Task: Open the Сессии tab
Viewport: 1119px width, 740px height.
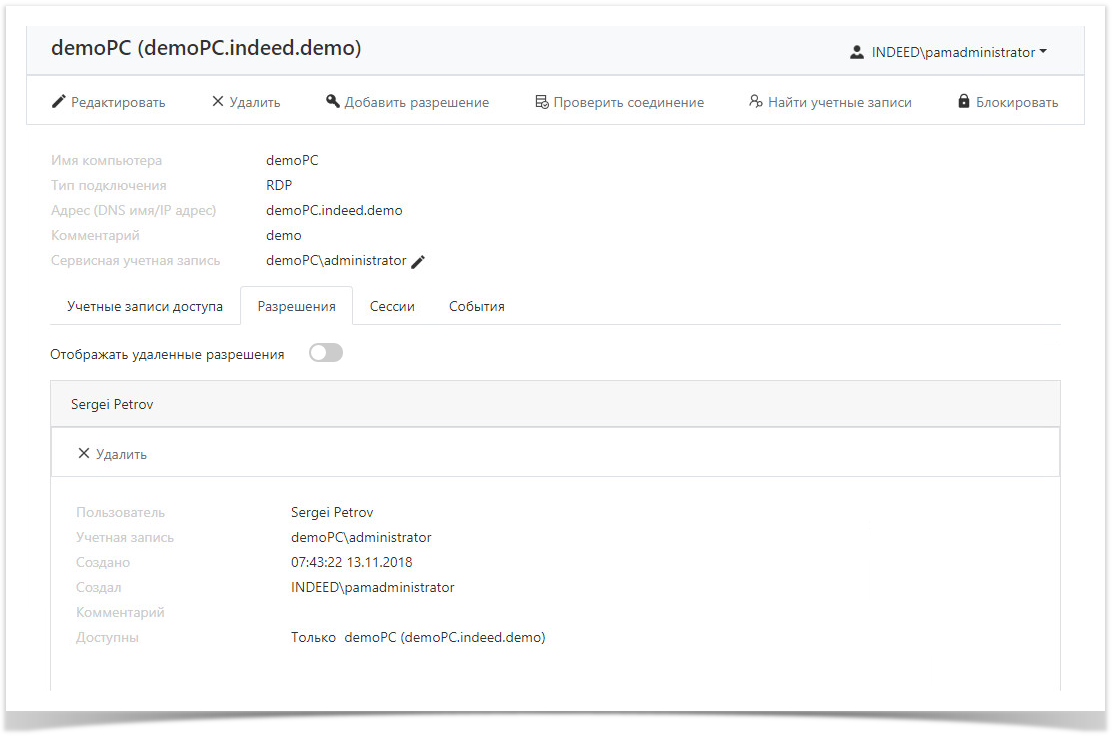Action: coord(392,307)
